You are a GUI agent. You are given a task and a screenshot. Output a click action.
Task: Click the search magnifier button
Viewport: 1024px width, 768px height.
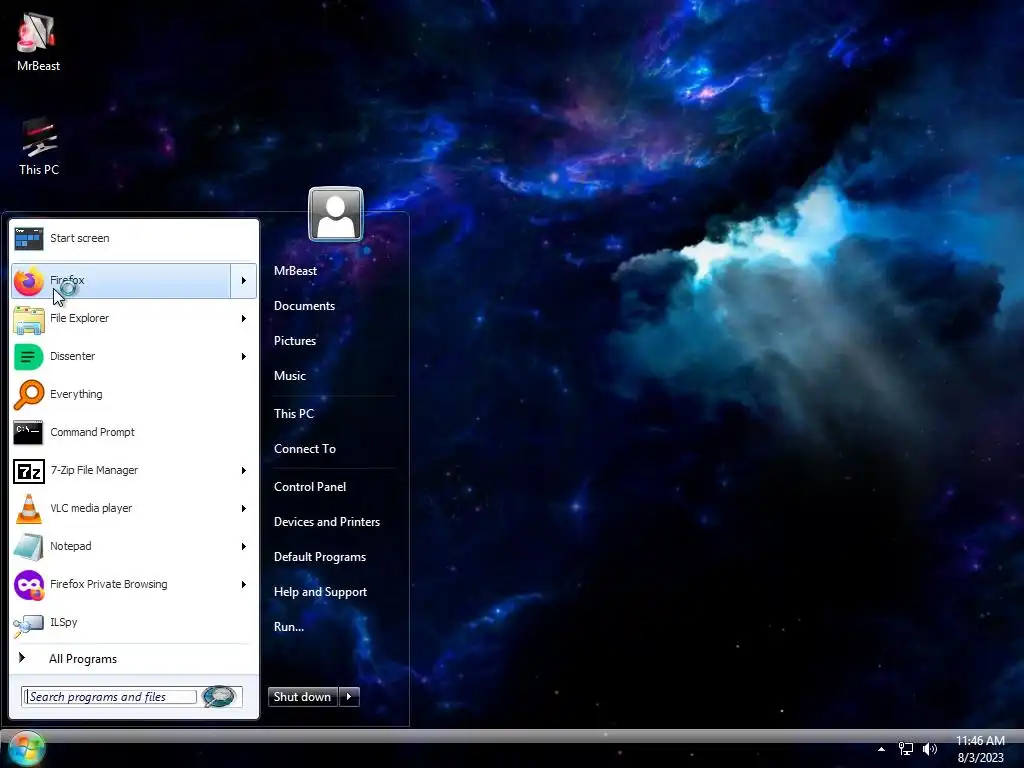[x=219, y=697]
